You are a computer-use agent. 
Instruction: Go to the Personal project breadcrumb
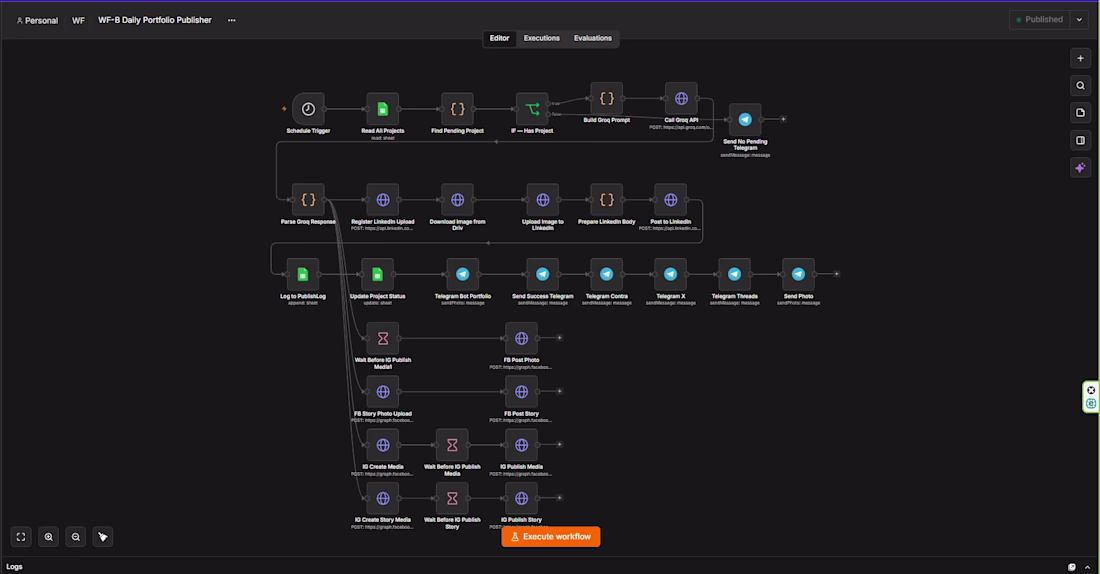[37, 20]
